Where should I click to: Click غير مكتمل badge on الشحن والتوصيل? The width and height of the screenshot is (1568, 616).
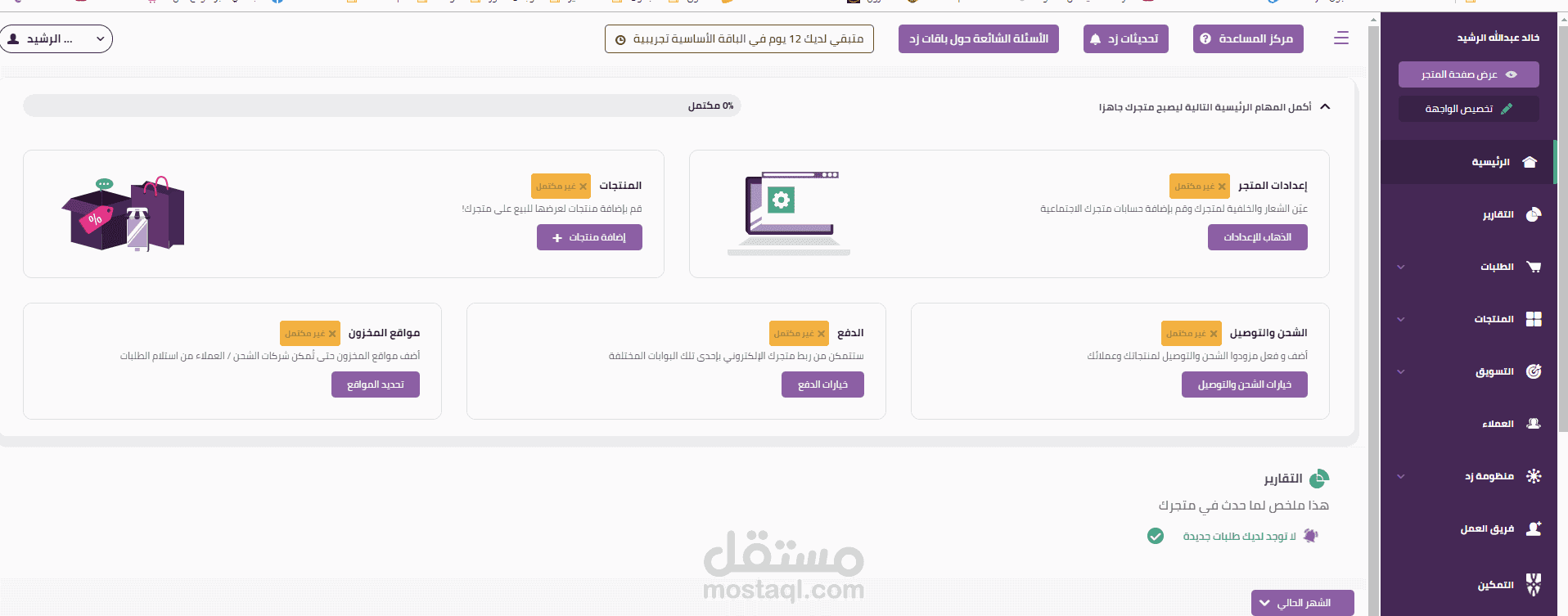1192,334
